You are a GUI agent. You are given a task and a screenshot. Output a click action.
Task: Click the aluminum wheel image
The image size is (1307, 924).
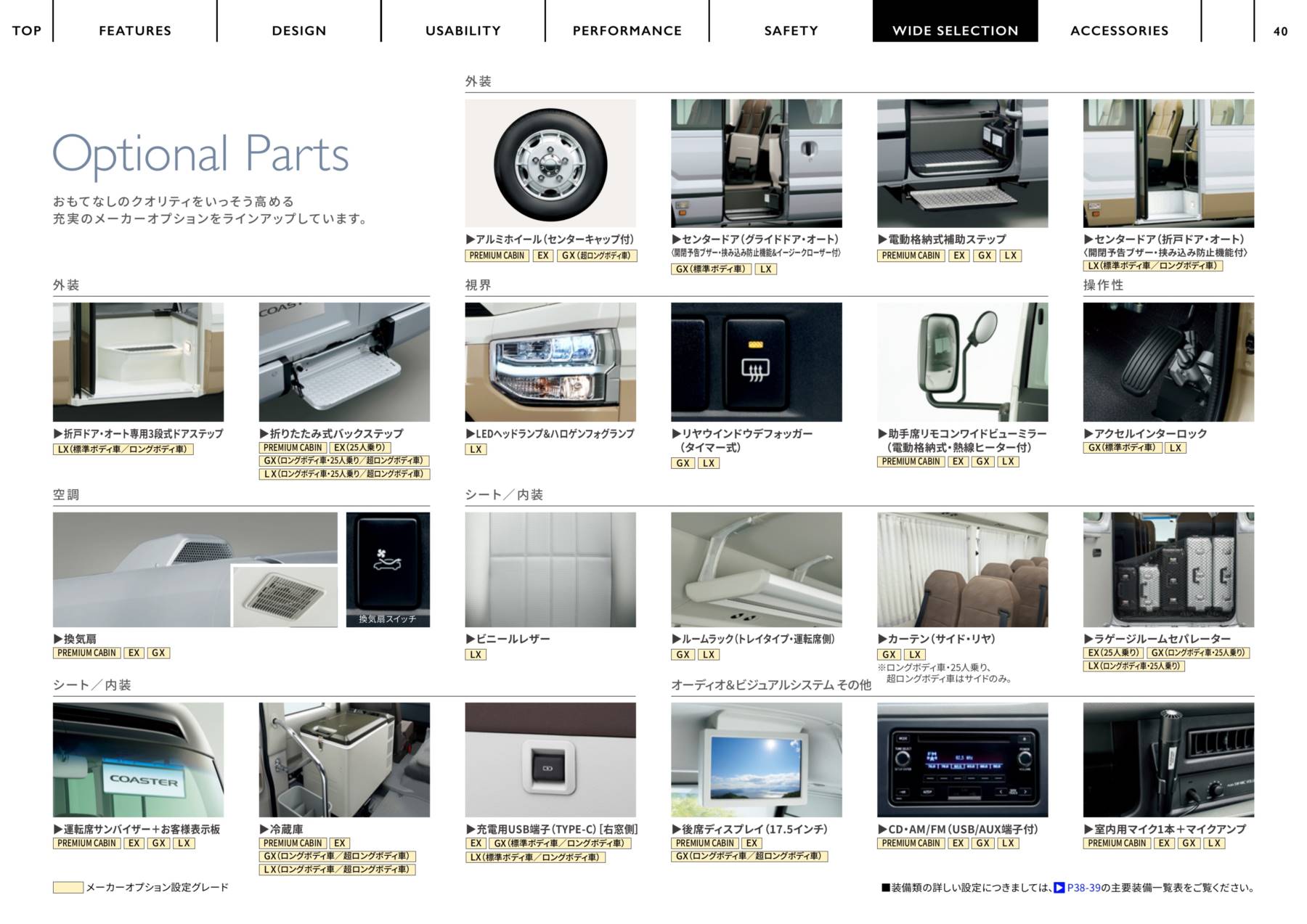click(x=550, y=163)
